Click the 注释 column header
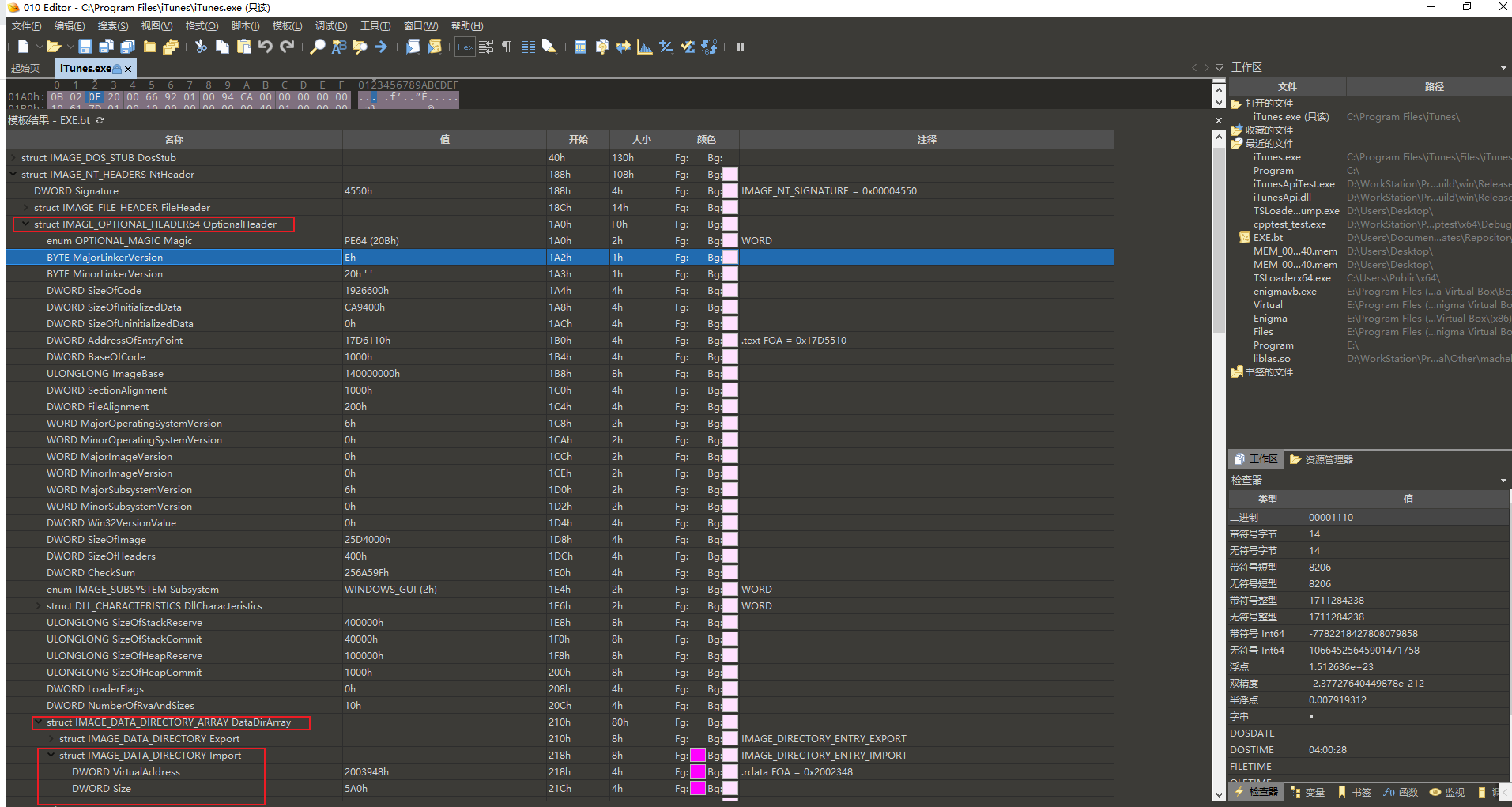1512x807 pixels. [x=926, y=140]
